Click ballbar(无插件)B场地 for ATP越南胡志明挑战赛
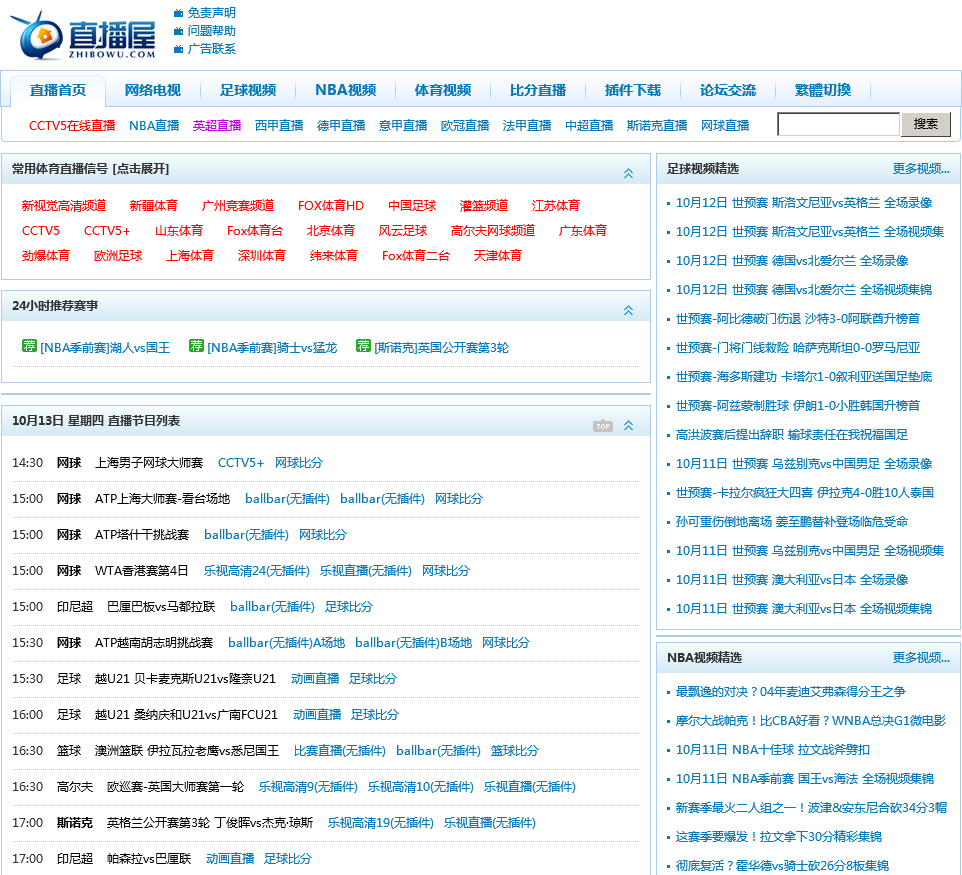This screenshot has height=875, width=962. [x=414, y=642]
